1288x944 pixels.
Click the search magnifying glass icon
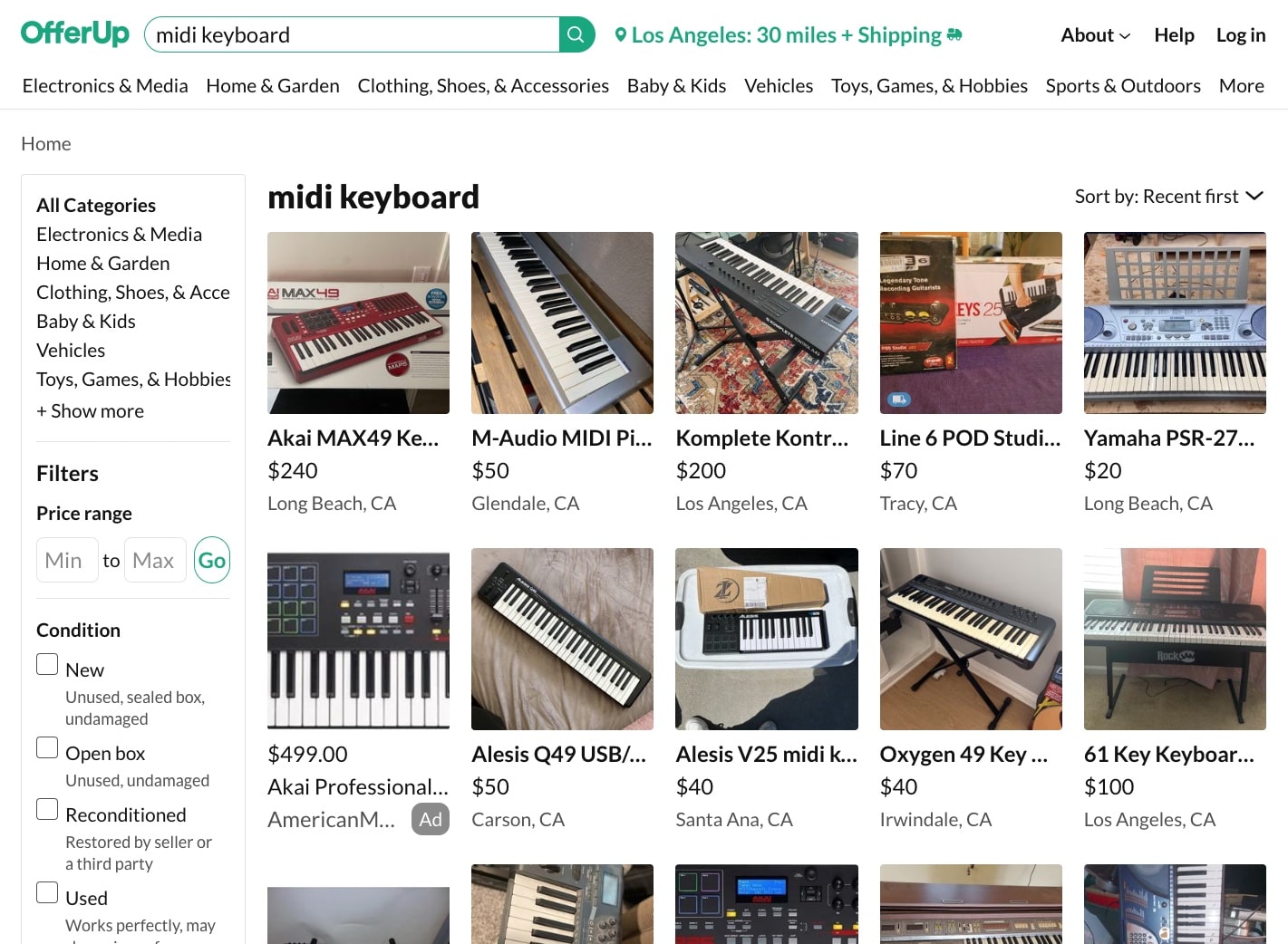point(575,34)
